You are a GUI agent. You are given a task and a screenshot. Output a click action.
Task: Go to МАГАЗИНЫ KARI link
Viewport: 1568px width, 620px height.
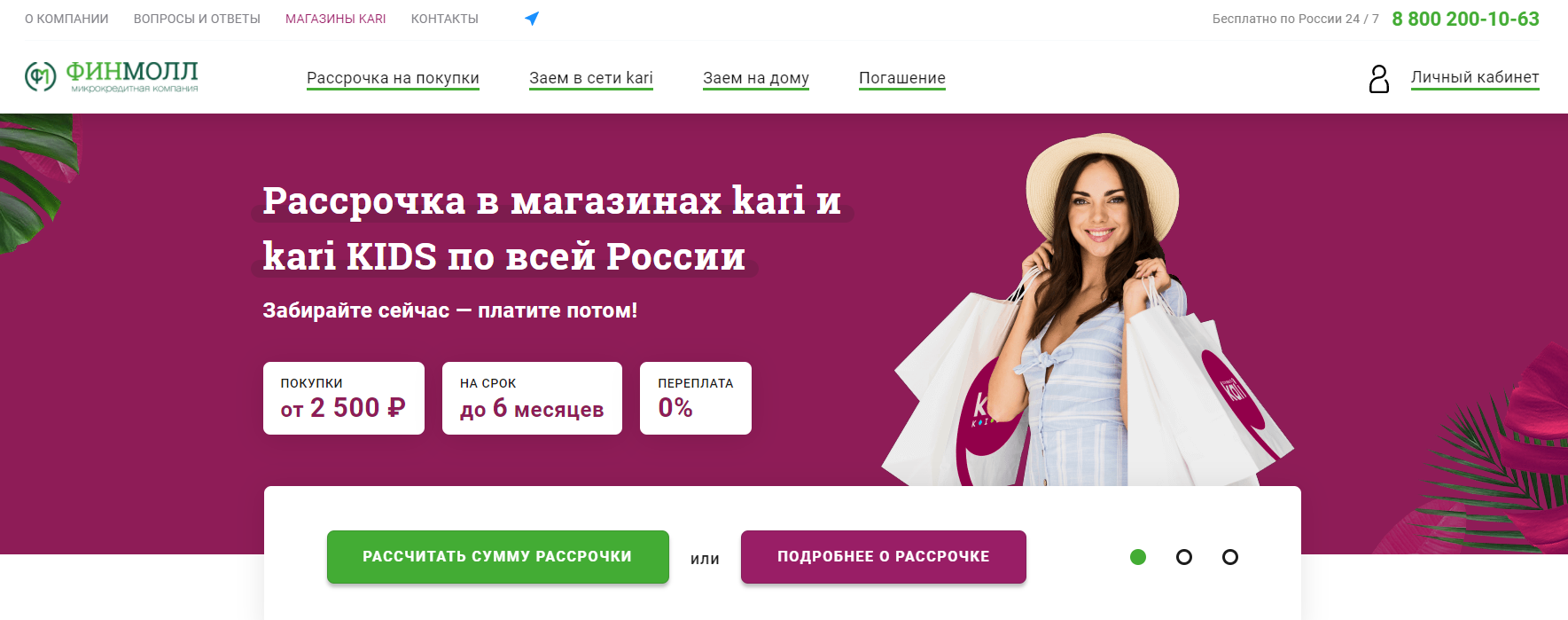336,19
